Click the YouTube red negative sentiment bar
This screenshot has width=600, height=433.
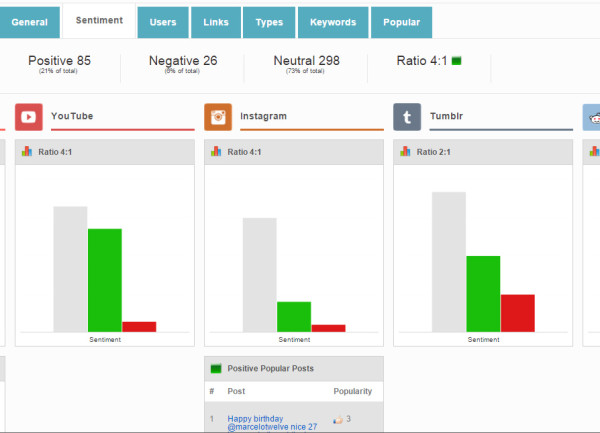[139, 327]
